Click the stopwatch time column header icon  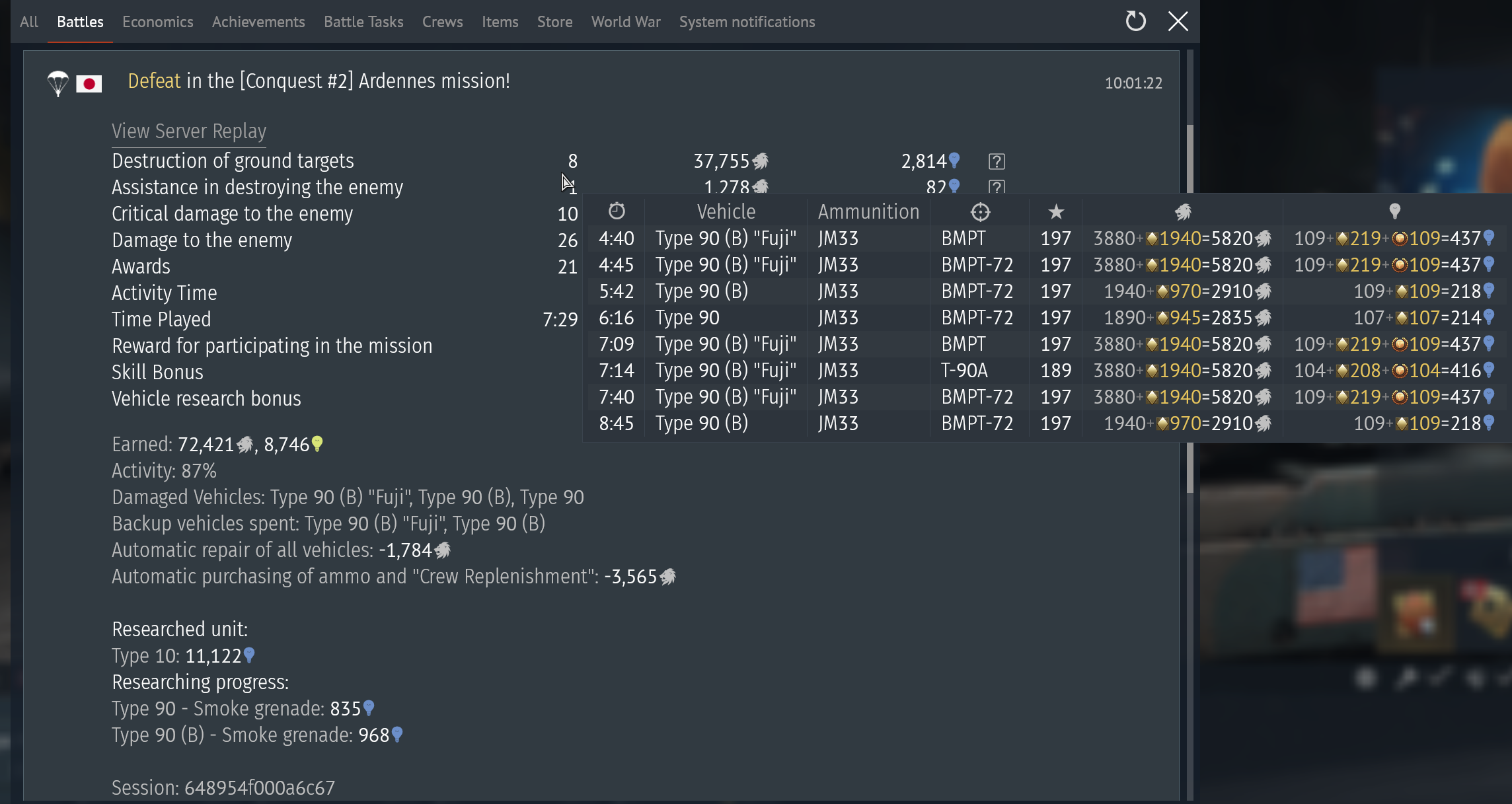[x=617, y=211]
